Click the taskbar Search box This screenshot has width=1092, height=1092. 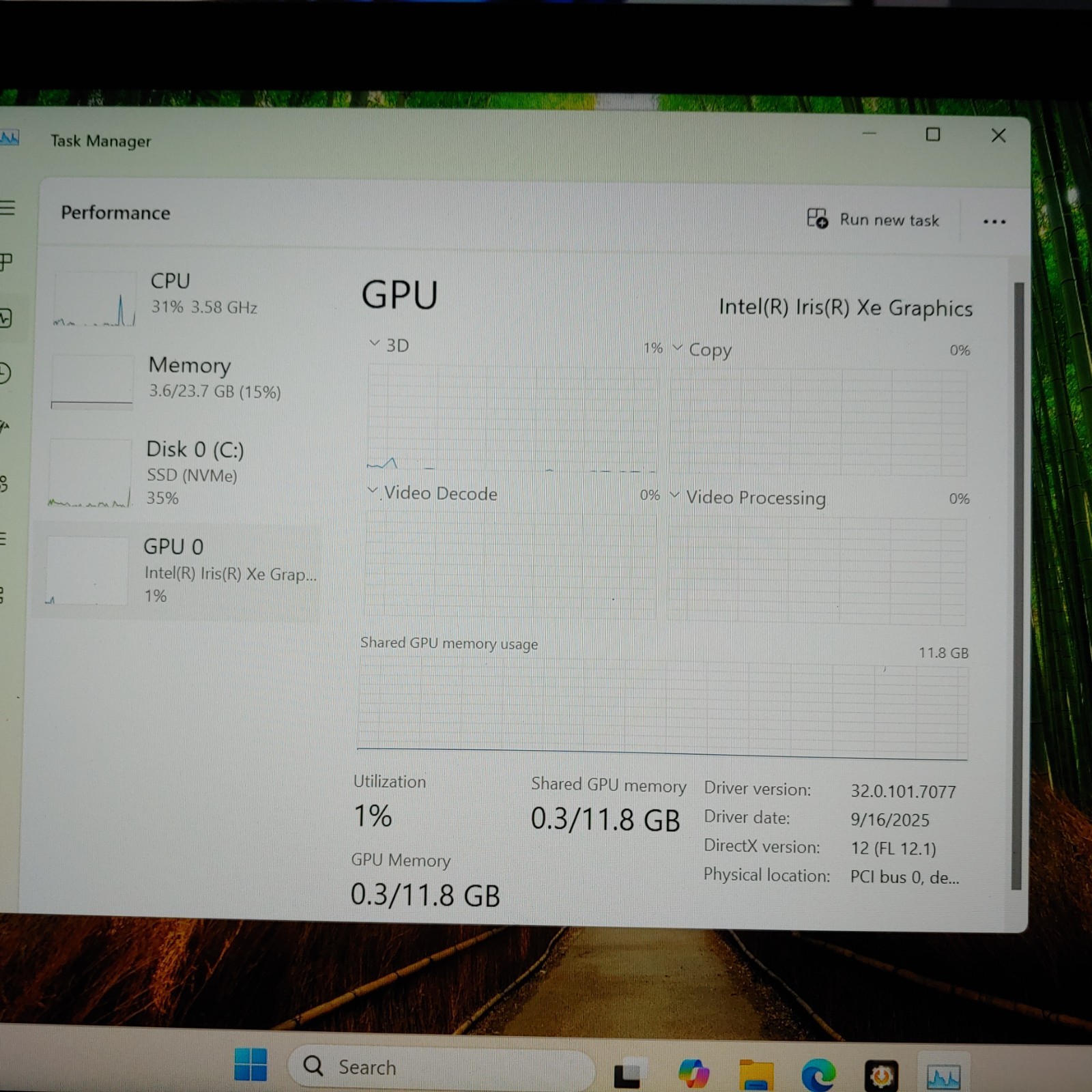point(441,1067)
